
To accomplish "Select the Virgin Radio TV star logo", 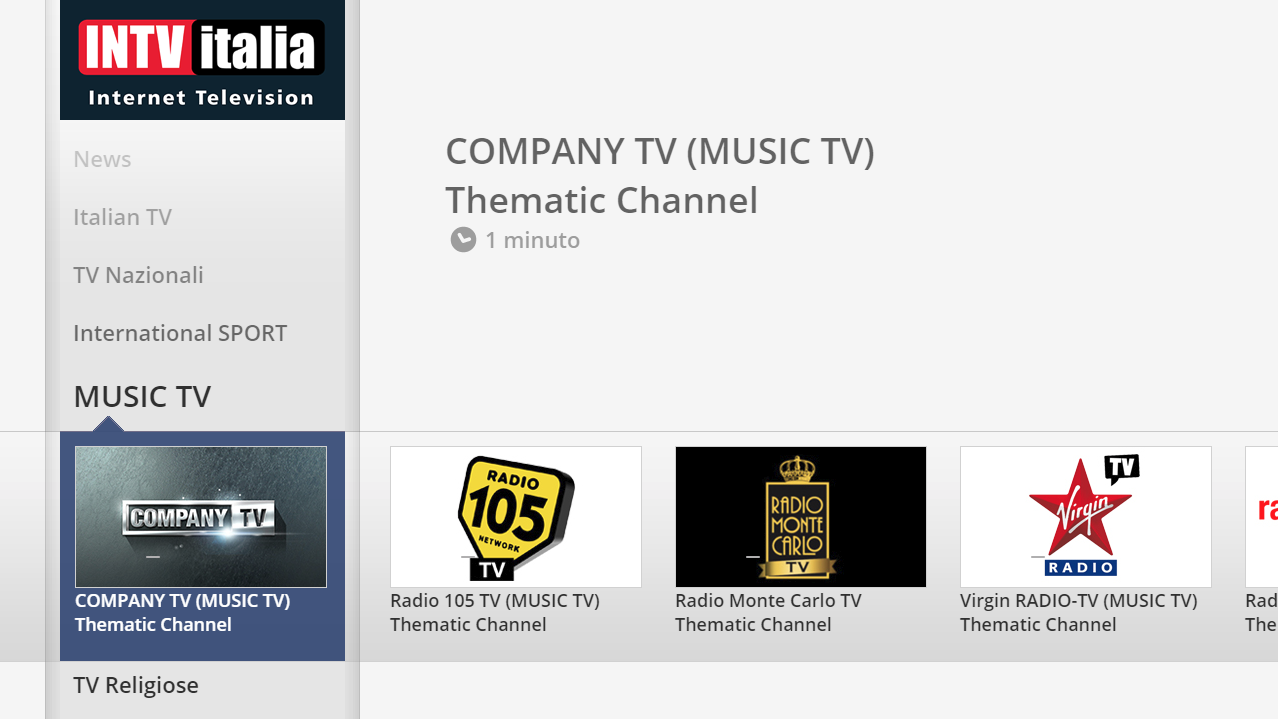I will [x=1086, y=517].
